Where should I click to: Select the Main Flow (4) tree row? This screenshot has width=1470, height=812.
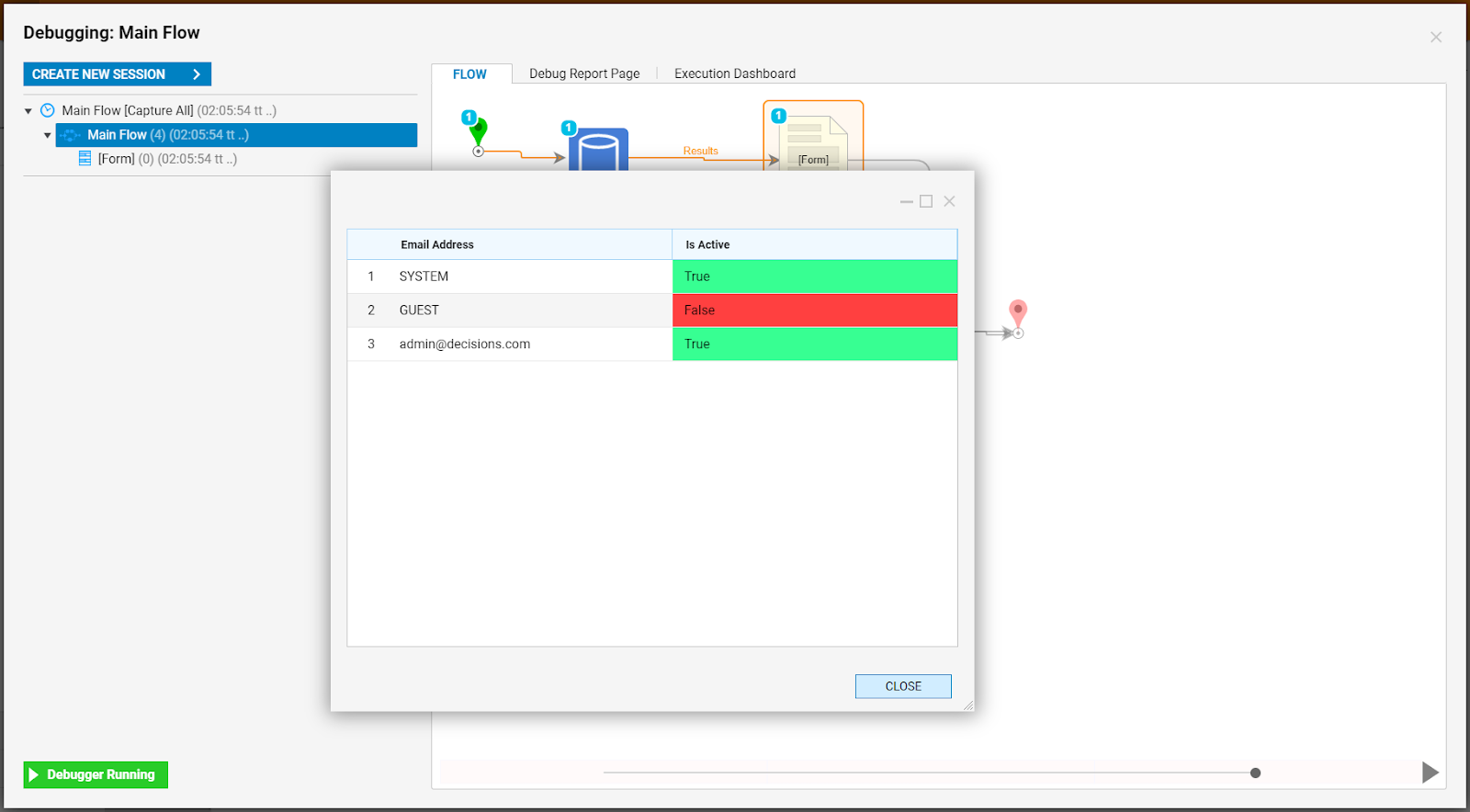pyautogui.click(x=236, y=135)
